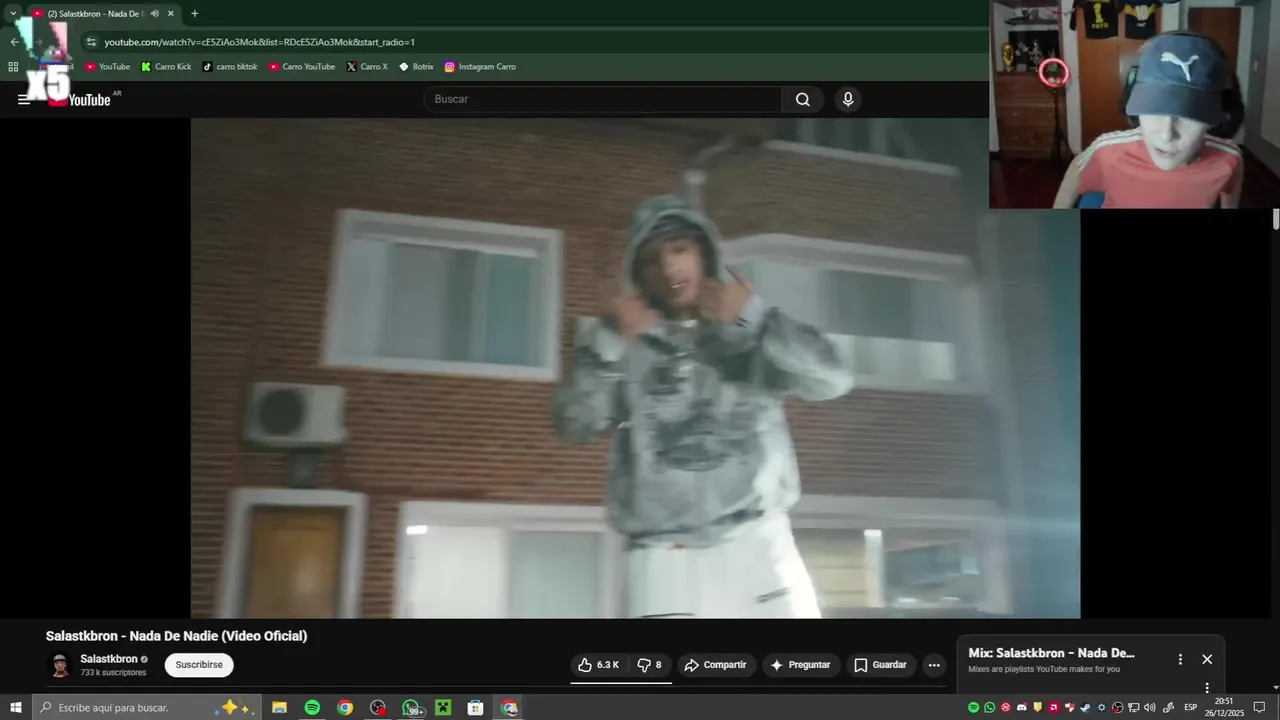This screenshot has width=1280, height=720.
Task: Like the video with thumbs-up 6.3 K
Action: click(598, 665)
